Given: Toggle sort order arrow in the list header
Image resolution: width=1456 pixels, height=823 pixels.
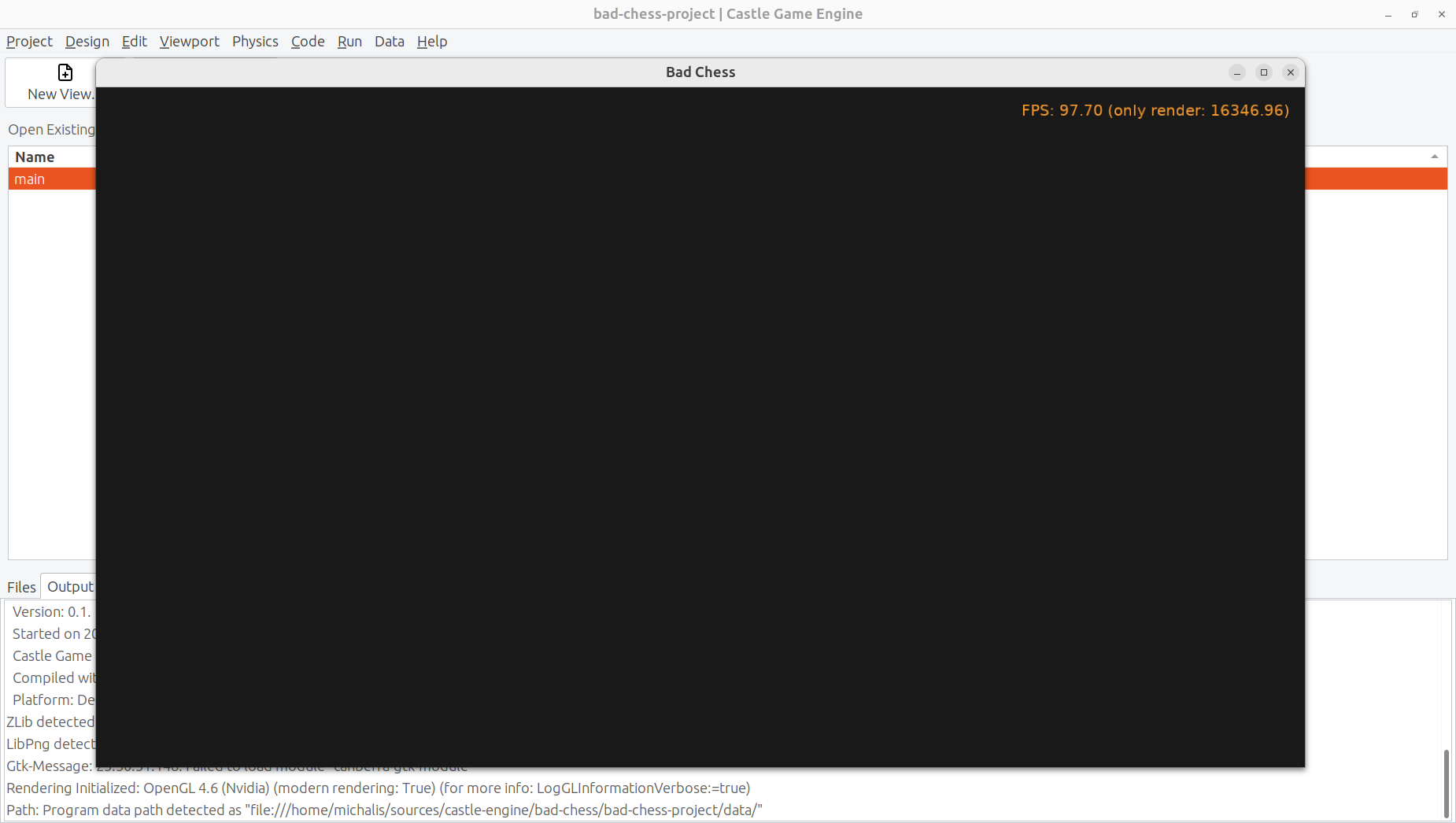Looking at the screenshot, I should pos(1435,157).
